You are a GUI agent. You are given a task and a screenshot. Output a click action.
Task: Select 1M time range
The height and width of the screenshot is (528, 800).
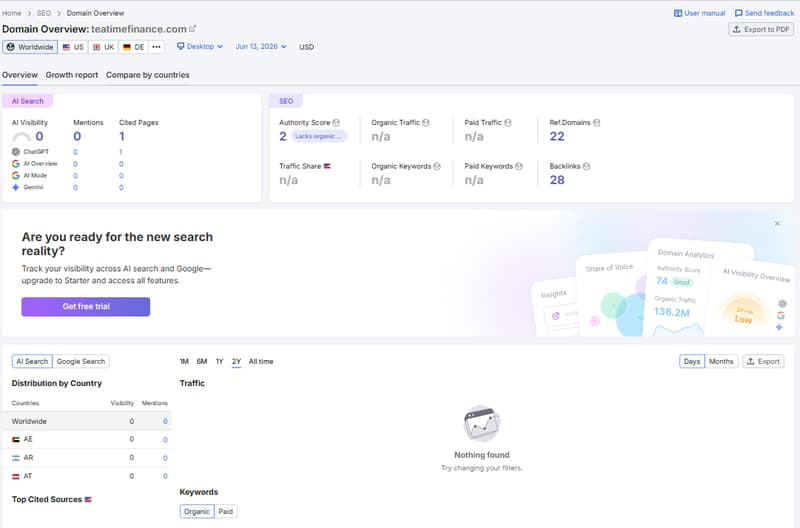pos(184,361)
